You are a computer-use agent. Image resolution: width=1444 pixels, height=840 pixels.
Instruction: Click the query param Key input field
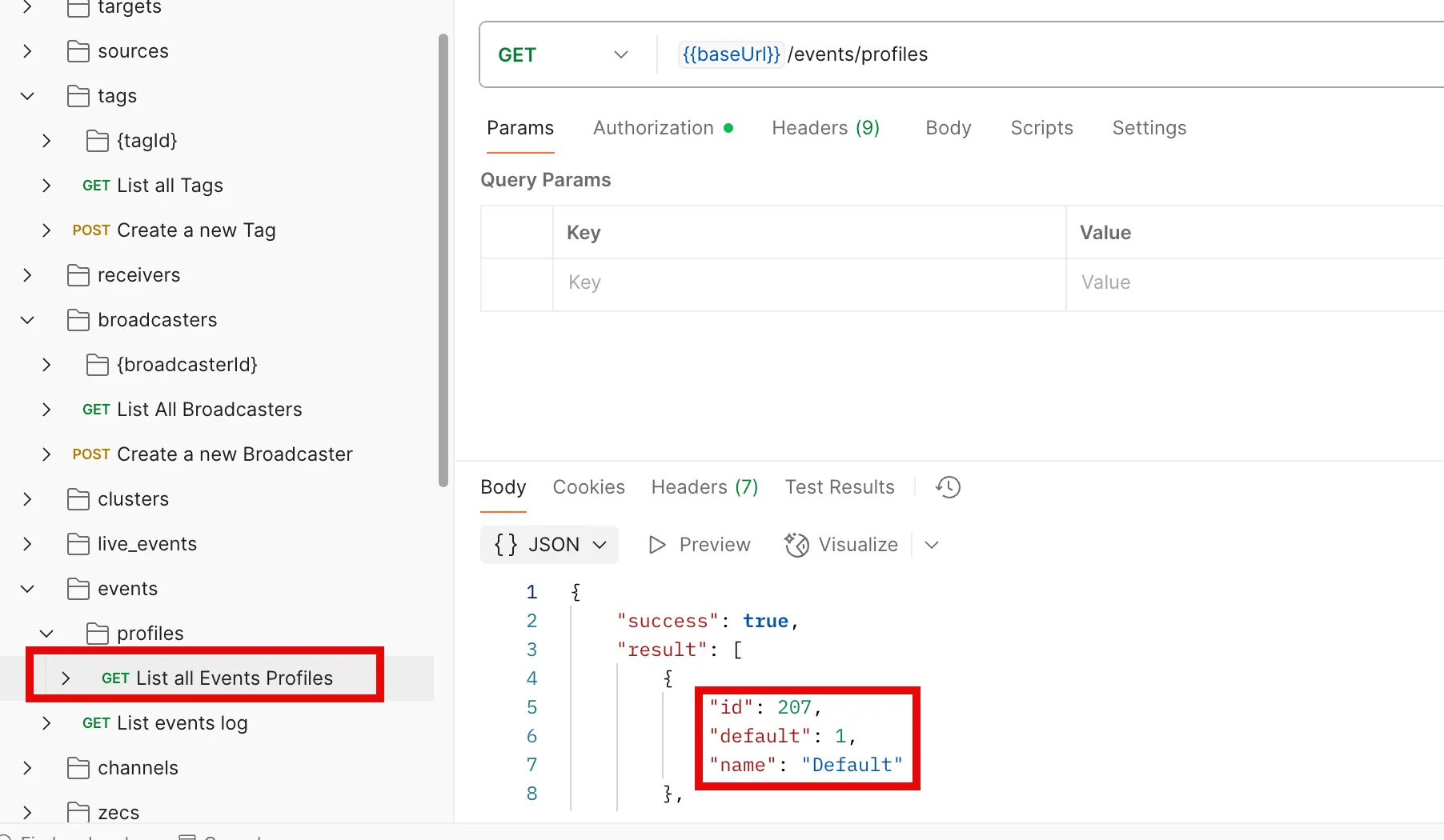(x=809, y=282)
